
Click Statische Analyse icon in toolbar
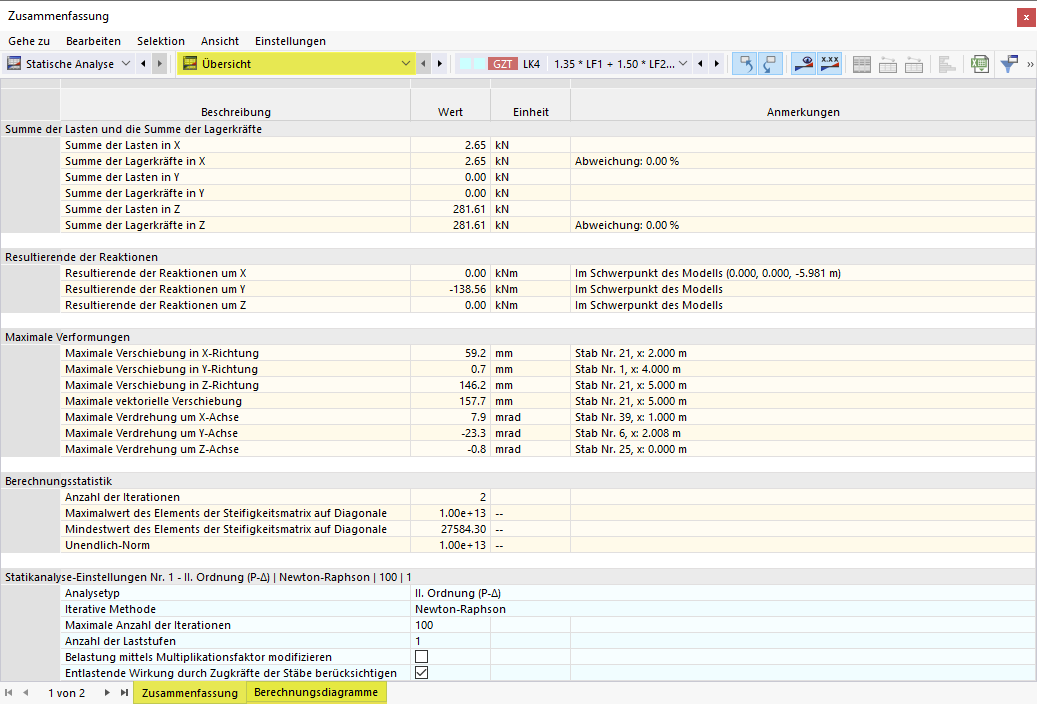pyautogui.click(x=13, y=64)
